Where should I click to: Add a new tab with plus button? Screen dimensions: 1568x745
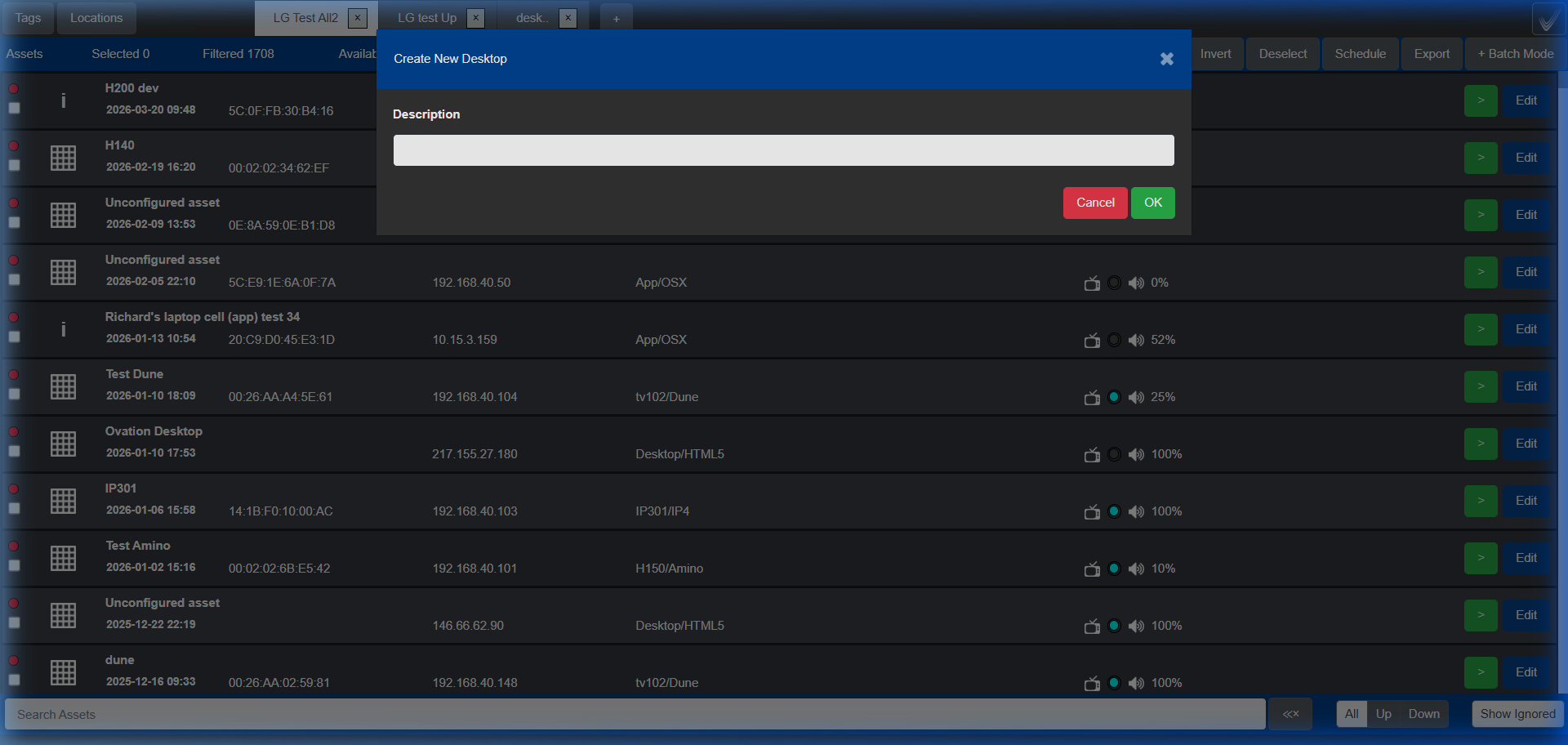[x=616, y=18]
